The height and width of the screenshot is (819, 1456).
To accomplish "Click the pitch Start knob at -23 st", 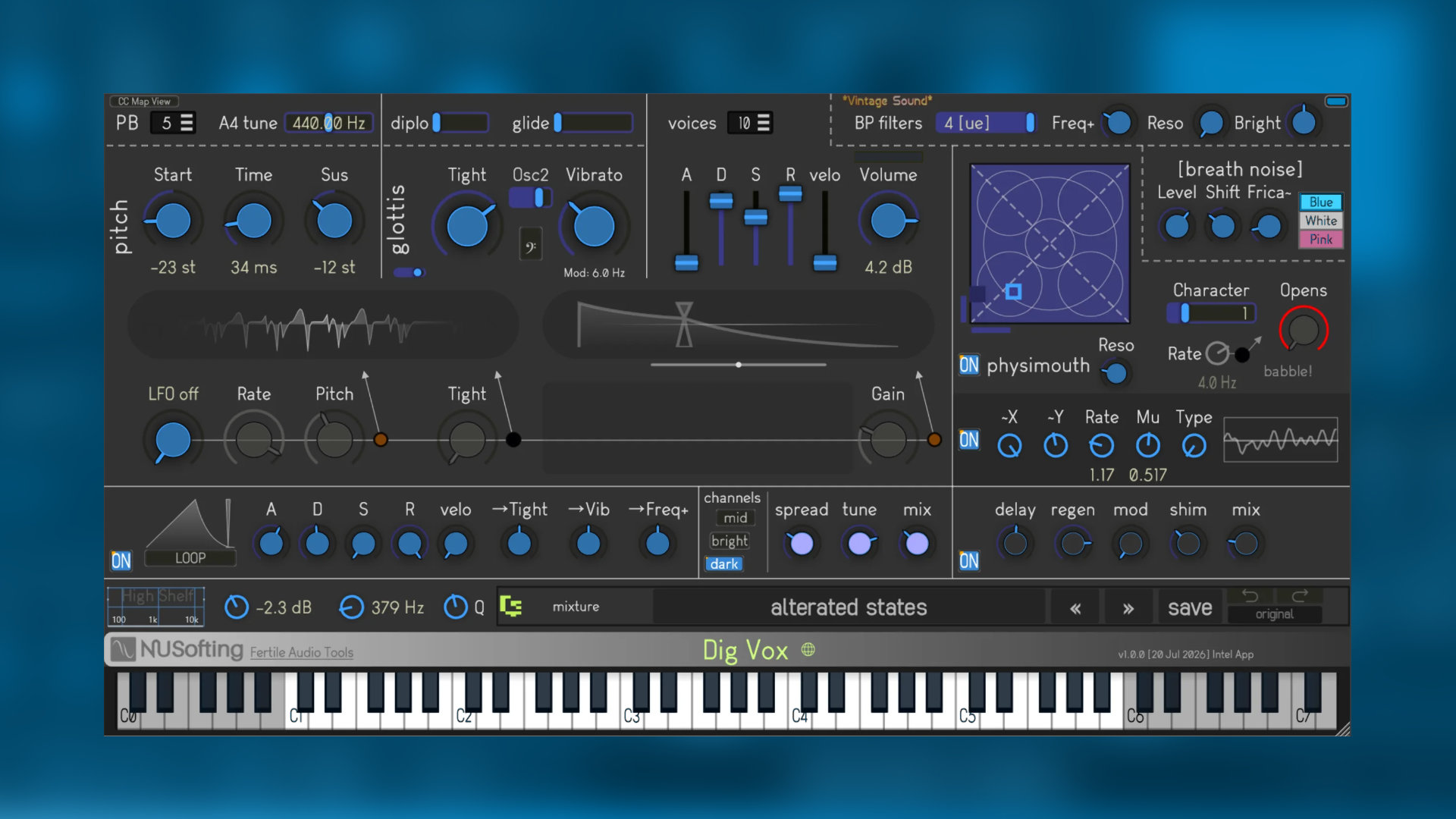I will [173, 221].
